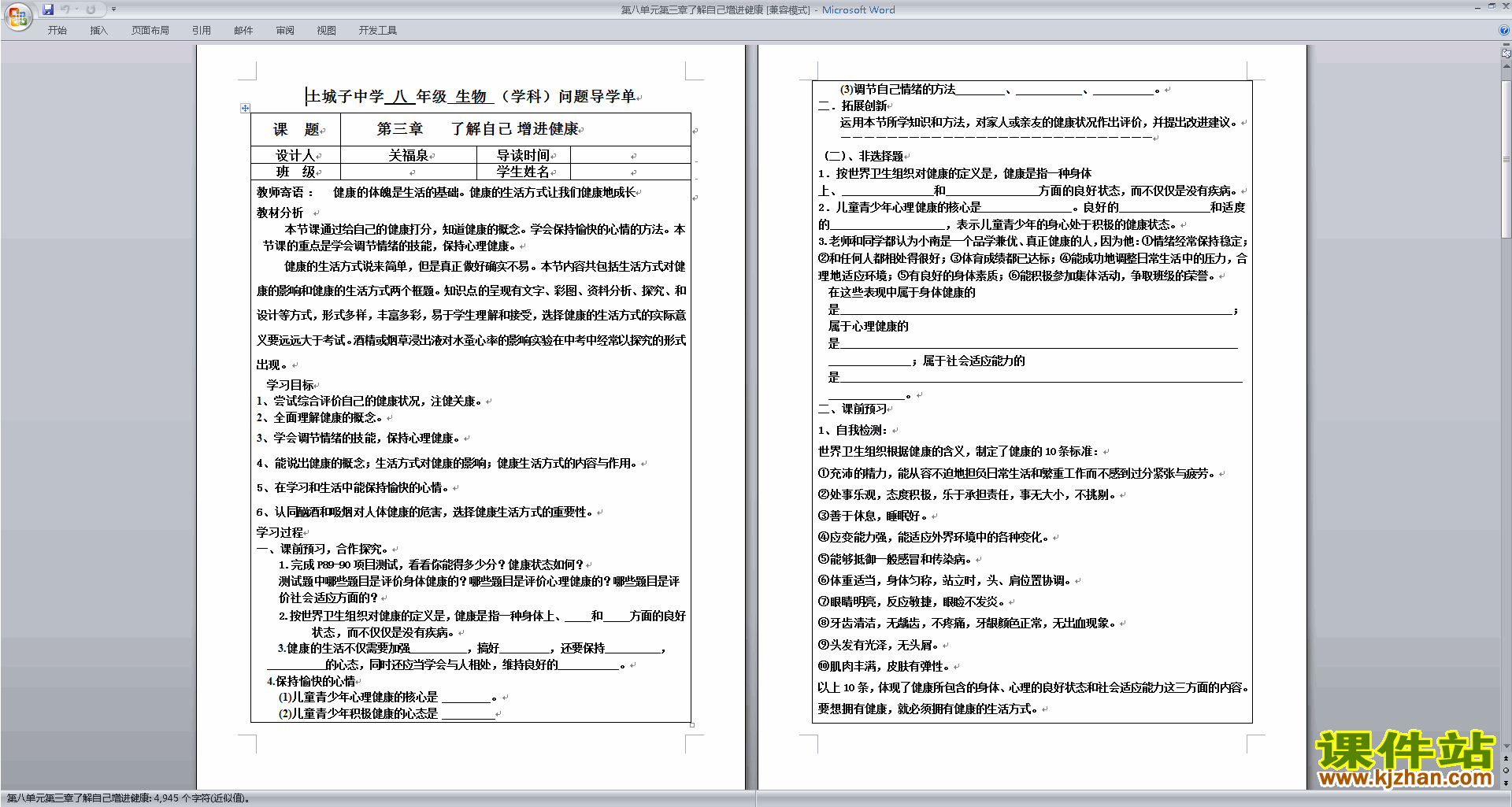Restore down the Word window

click(1492, 6)
